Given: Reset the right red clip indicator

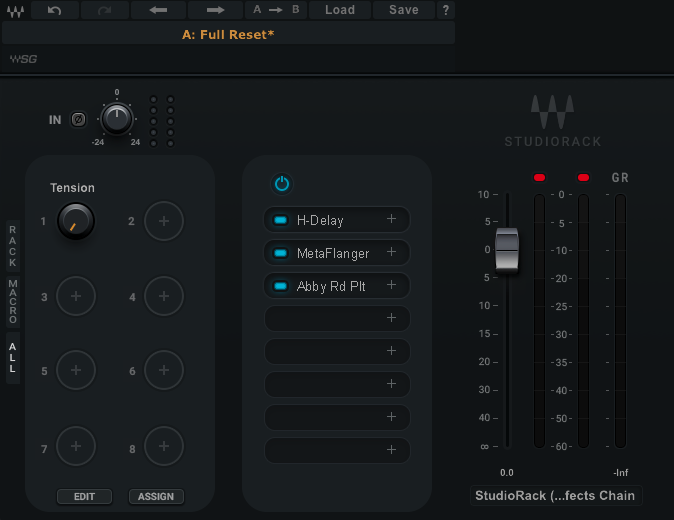Looking at the screenshot, I should (583, 177).
